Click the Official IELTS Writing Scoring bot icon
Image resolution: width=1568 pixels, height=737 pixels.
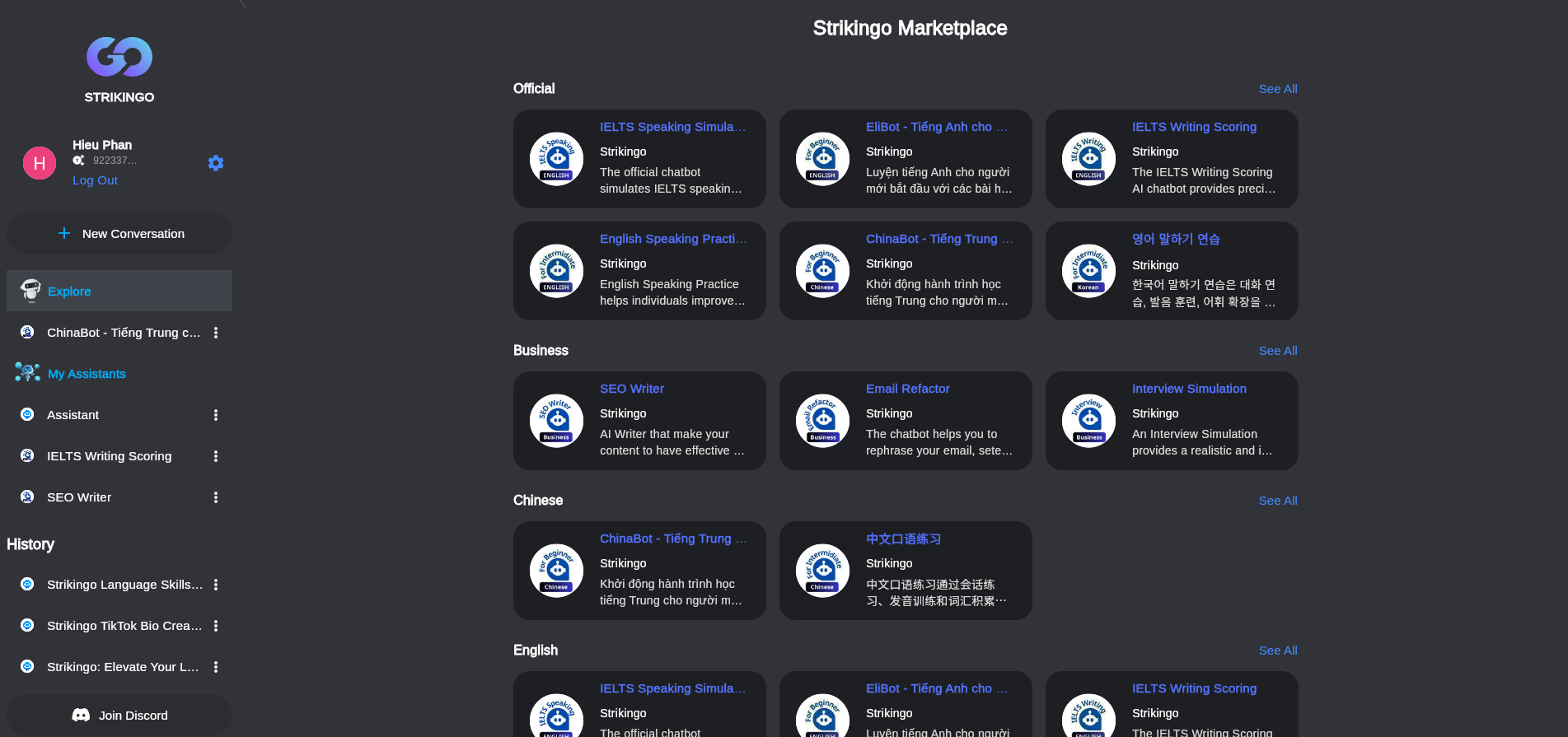coord(1088,159)
